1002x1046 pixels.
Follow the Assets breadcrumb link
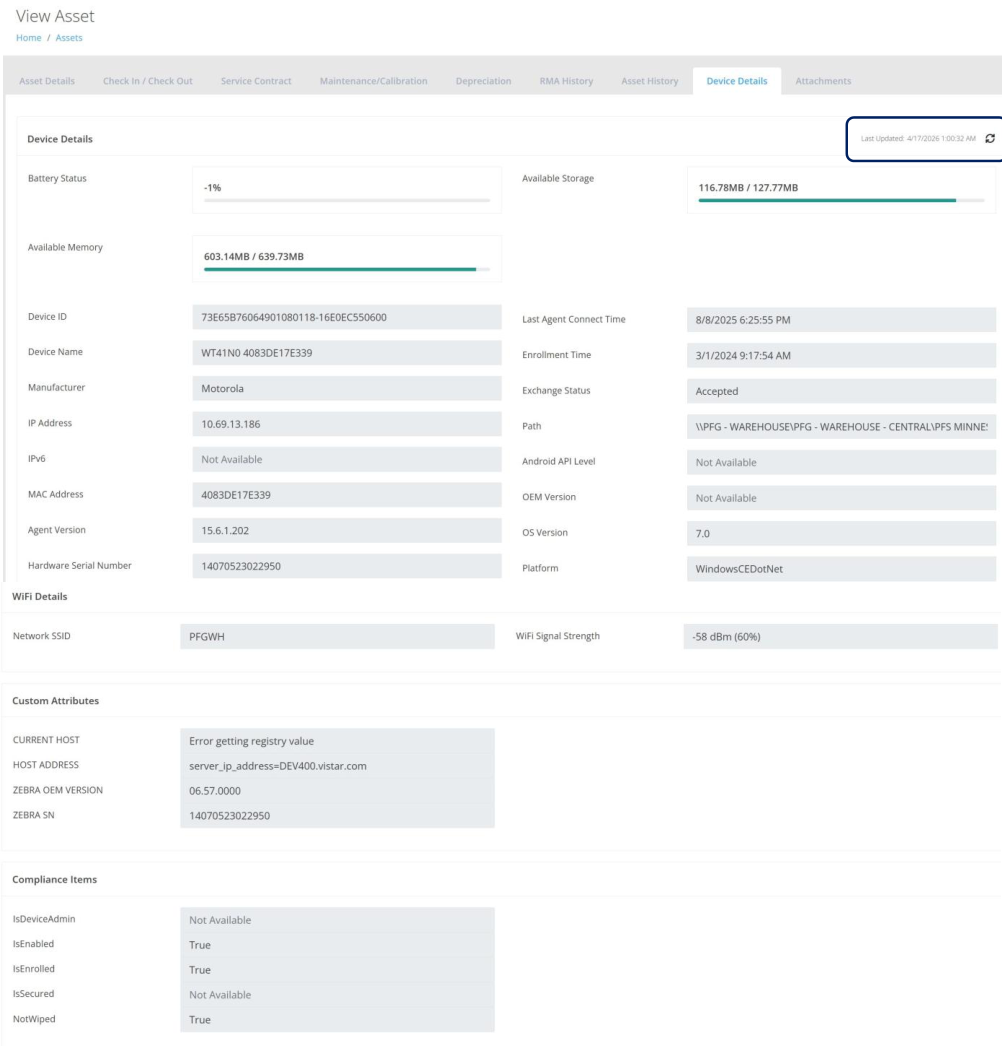[69, 38]
